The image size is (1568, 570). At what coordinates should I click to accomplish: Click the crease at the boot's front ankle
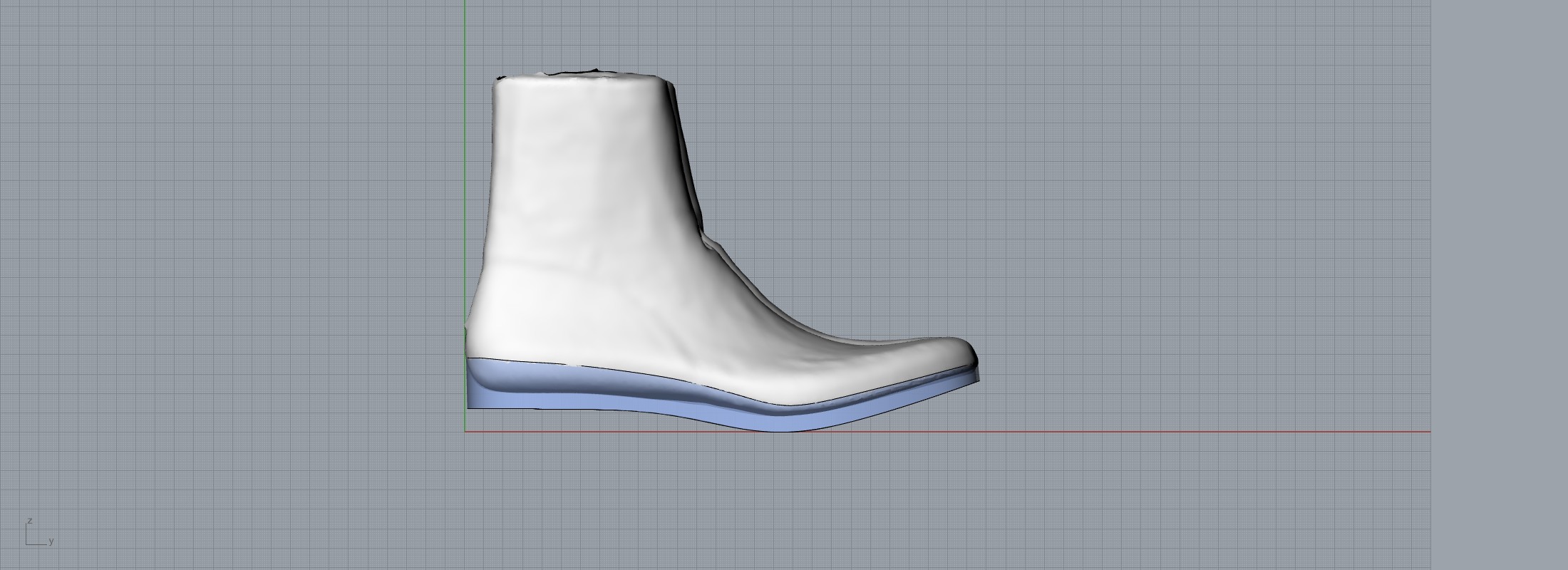coord(709,242)
